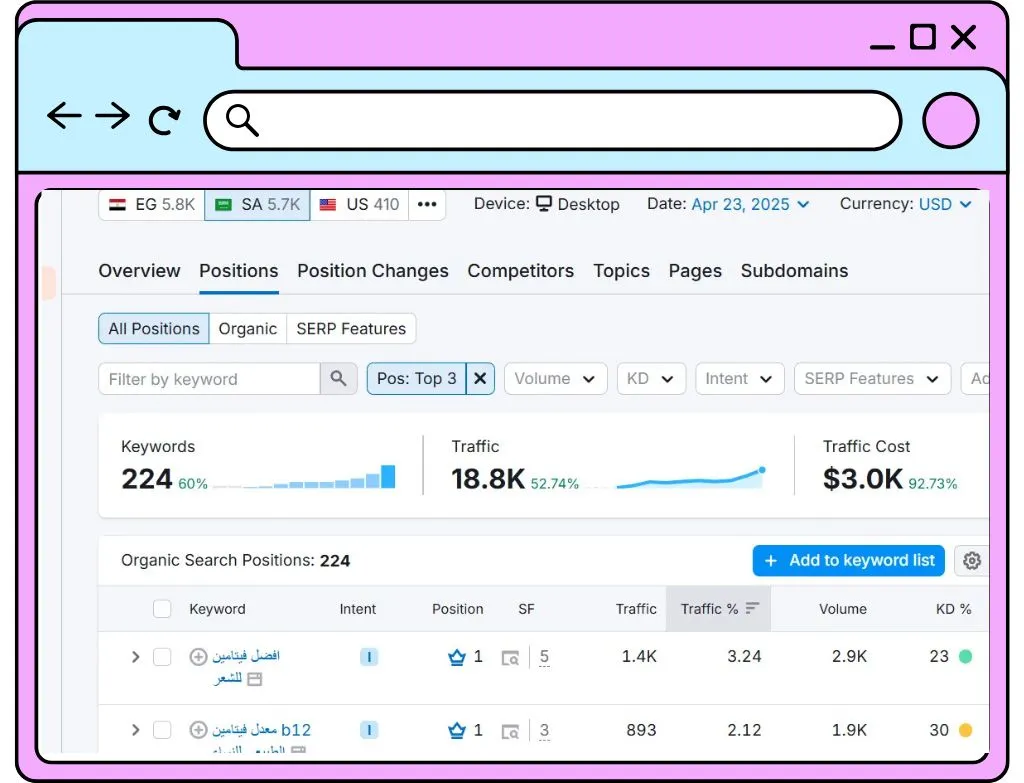This screenshot has width=1024, height=783.
Task: Click Add to keyword list button
Action: click(848, 560)
